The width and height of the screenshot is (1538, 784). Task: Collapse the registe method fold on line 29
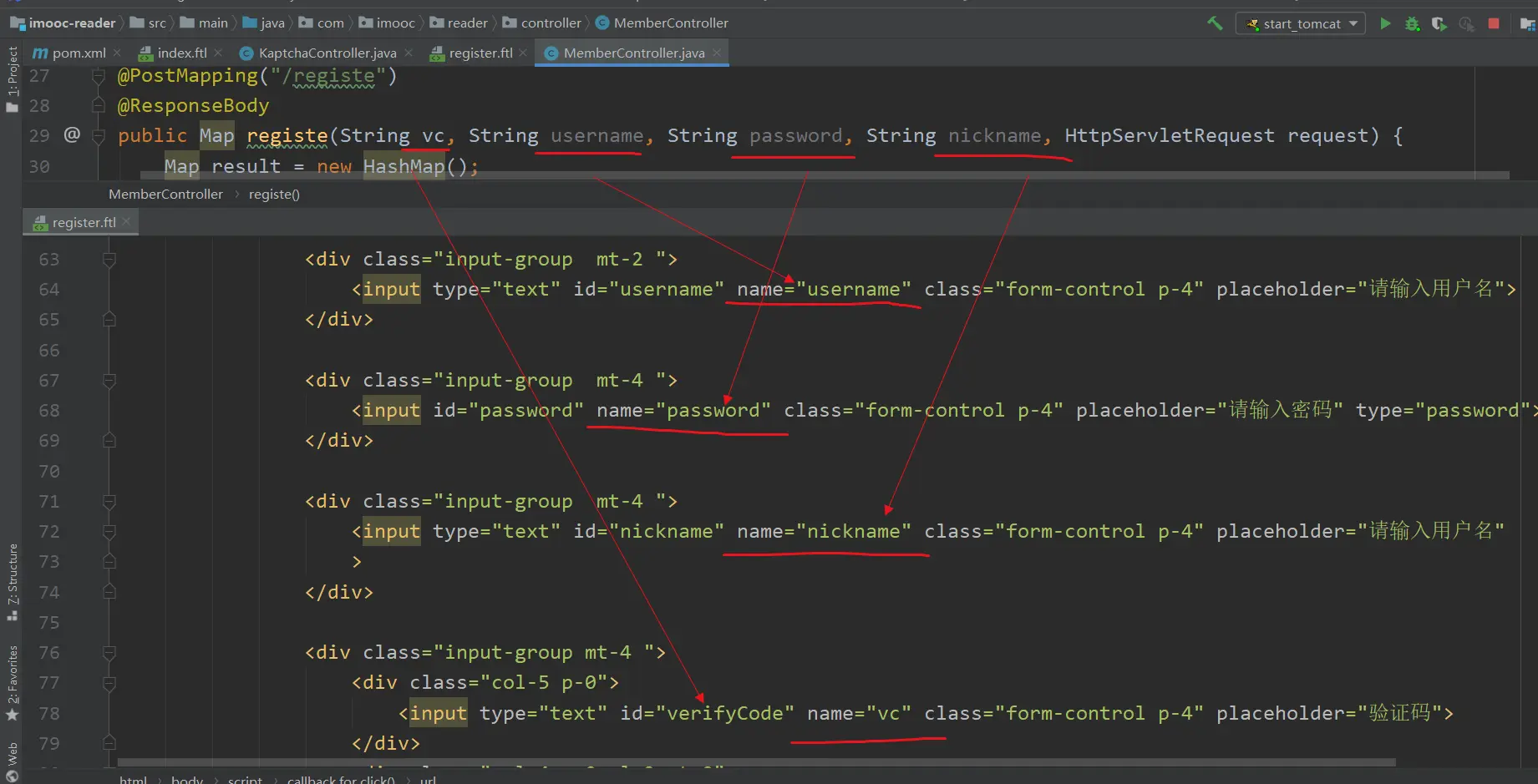tap(99, 135)
